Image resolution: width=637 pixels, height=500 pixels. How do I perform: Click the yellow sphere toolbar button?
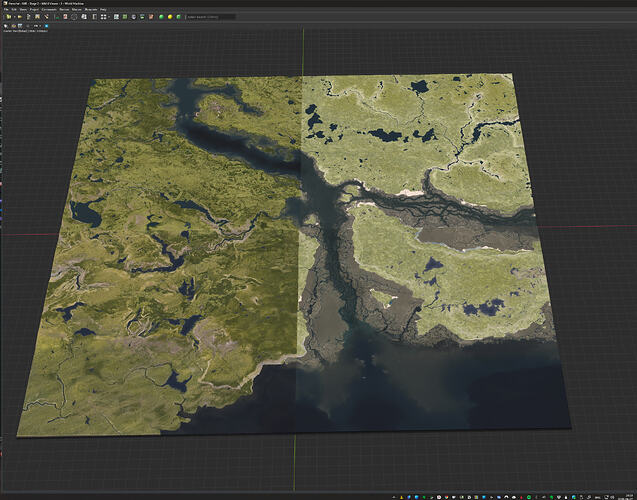(170, 17)
